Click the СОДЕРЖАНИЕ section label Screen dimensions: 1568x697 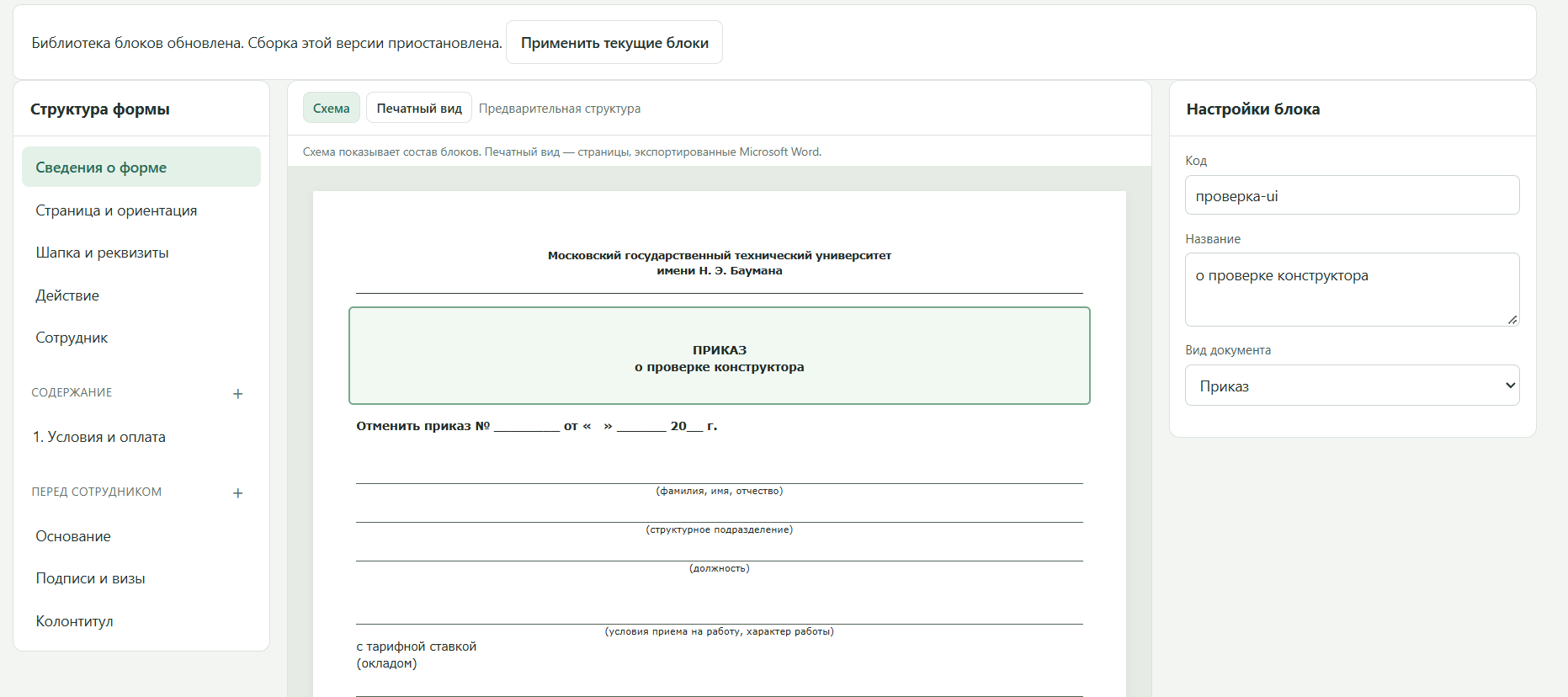point(72,392)
